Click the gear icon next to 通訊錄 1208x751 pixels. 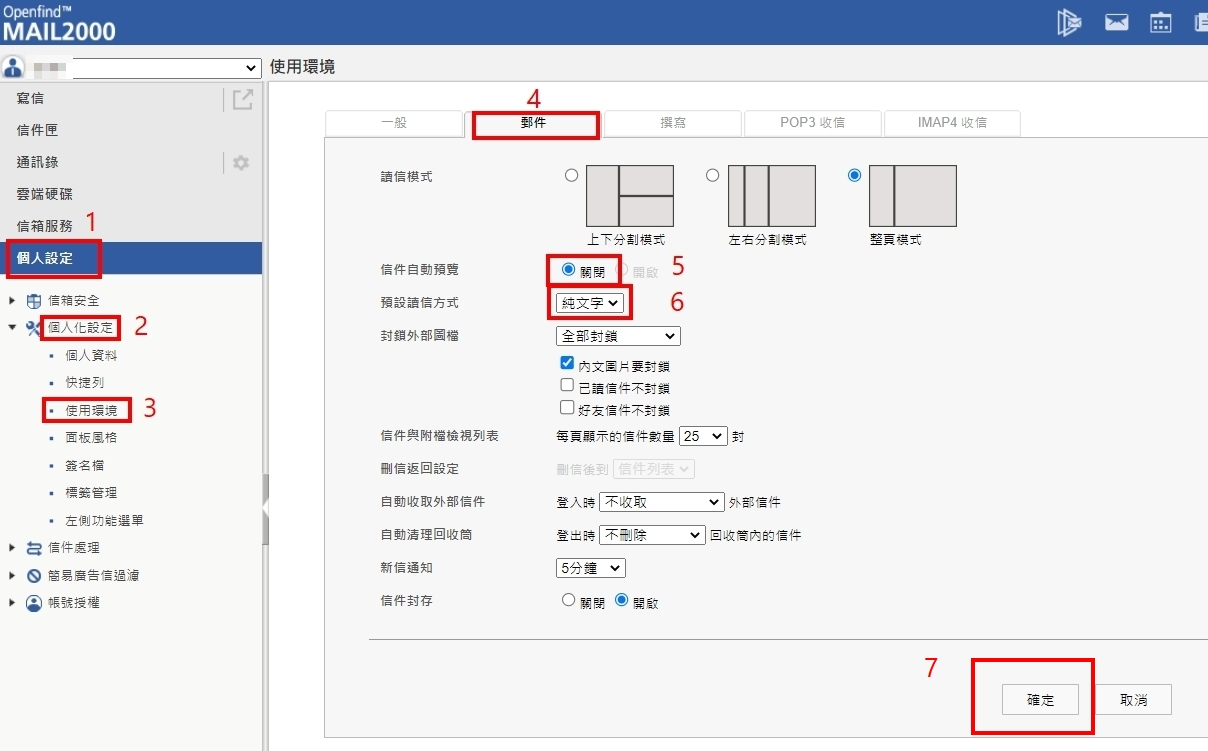[241, 162]
